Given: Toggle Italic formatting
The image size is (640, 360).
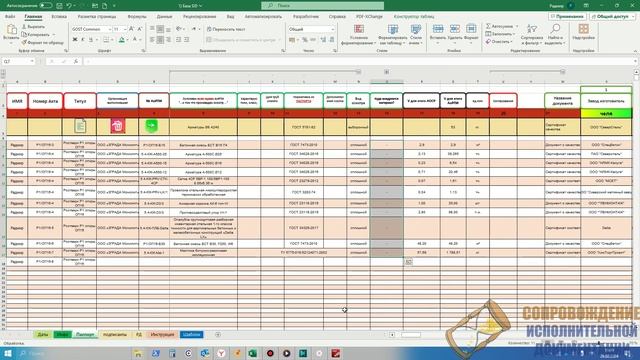Looking at the screenshot, I should coord(83,40).
